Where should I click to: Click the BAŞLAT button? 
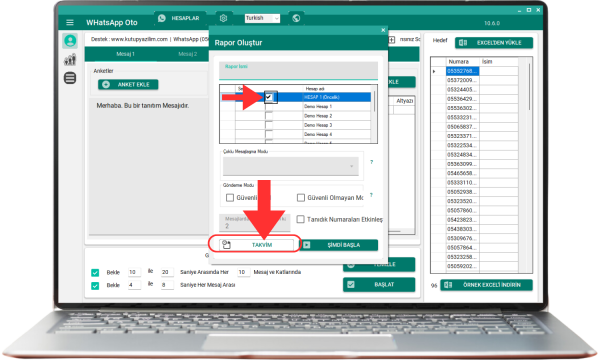pos(379,285)
